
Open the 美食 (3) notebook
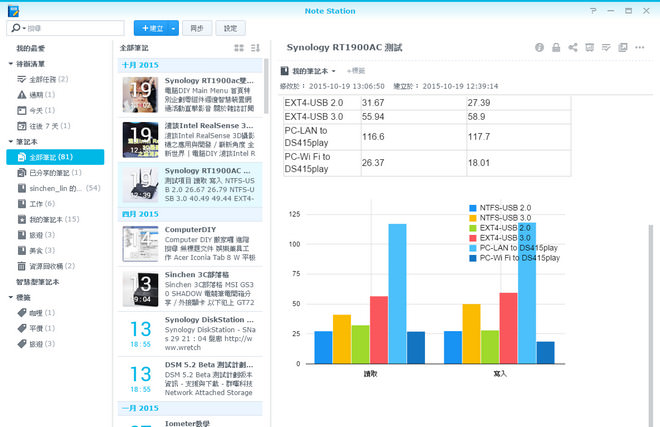point(36,251)
